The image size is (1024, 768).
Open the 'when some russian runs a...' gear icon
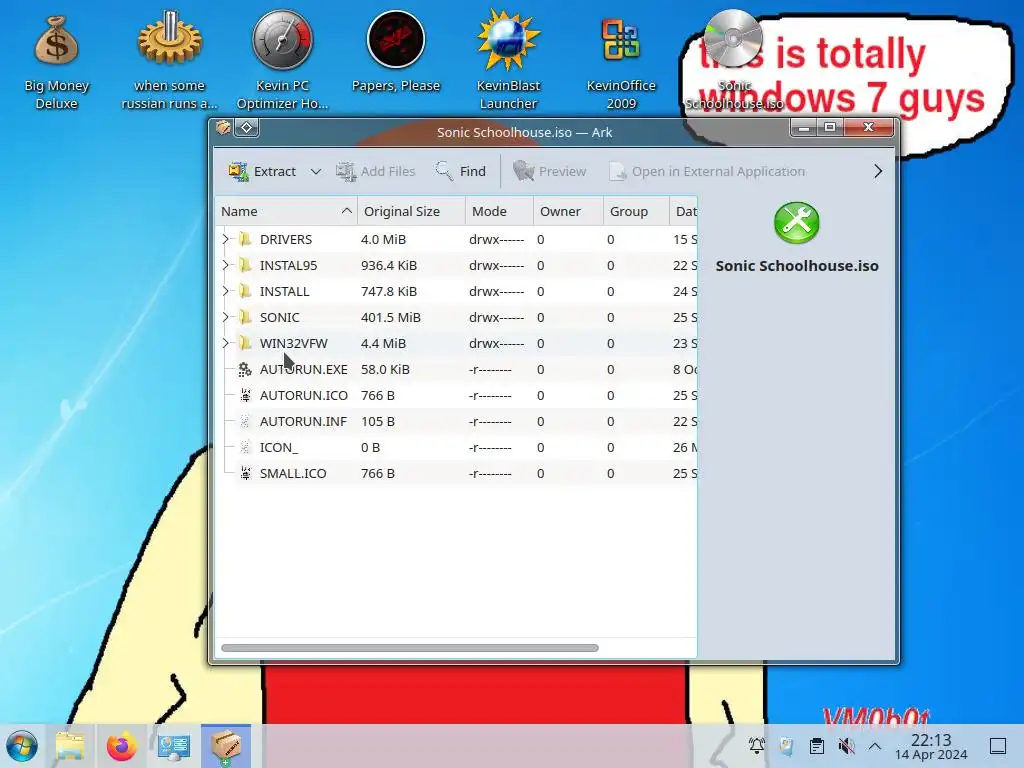(169, 60)
